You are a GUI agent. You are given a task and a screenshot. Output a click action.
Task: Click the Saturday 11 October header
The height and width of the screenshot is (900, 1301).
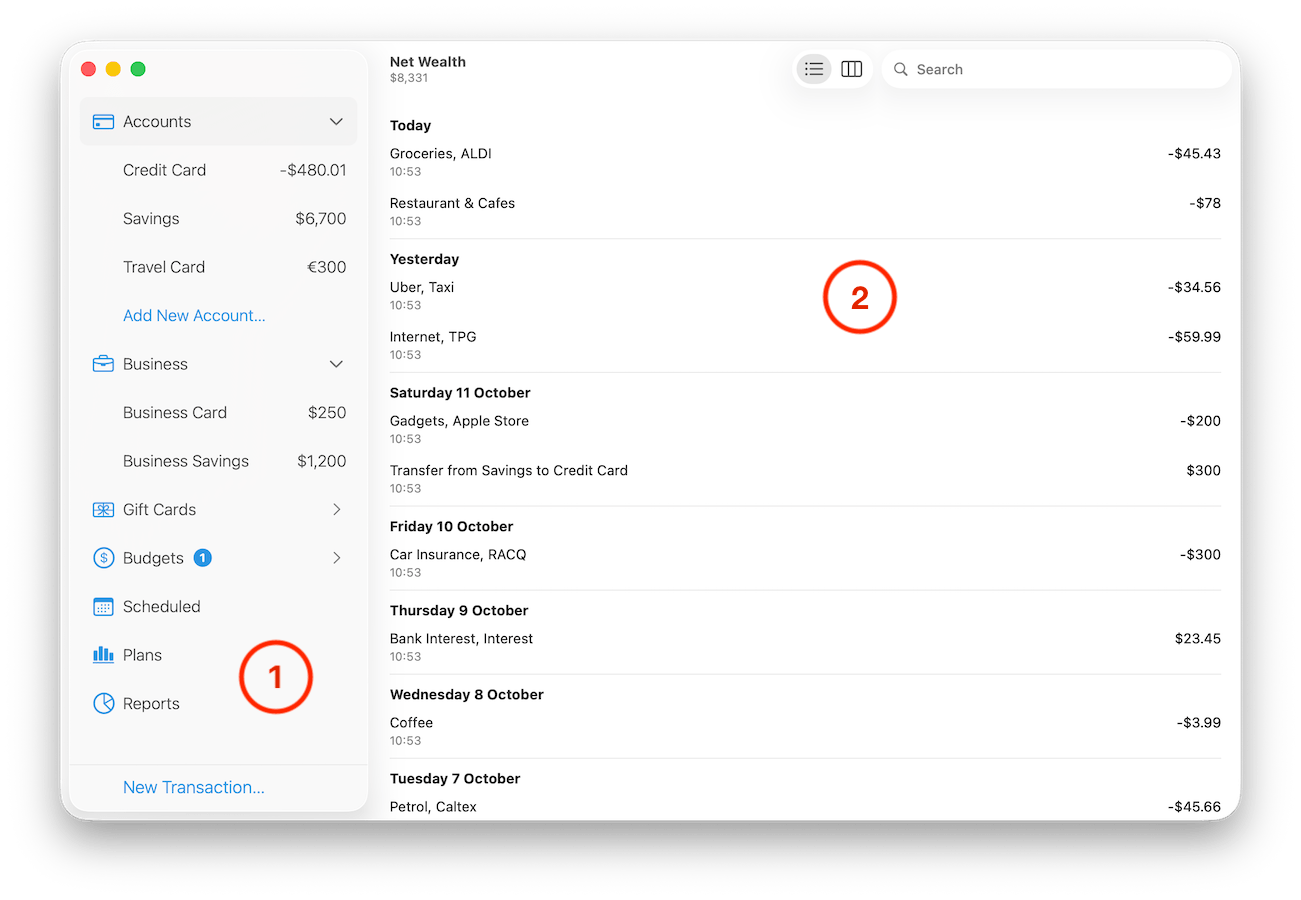tap(460, 393)
